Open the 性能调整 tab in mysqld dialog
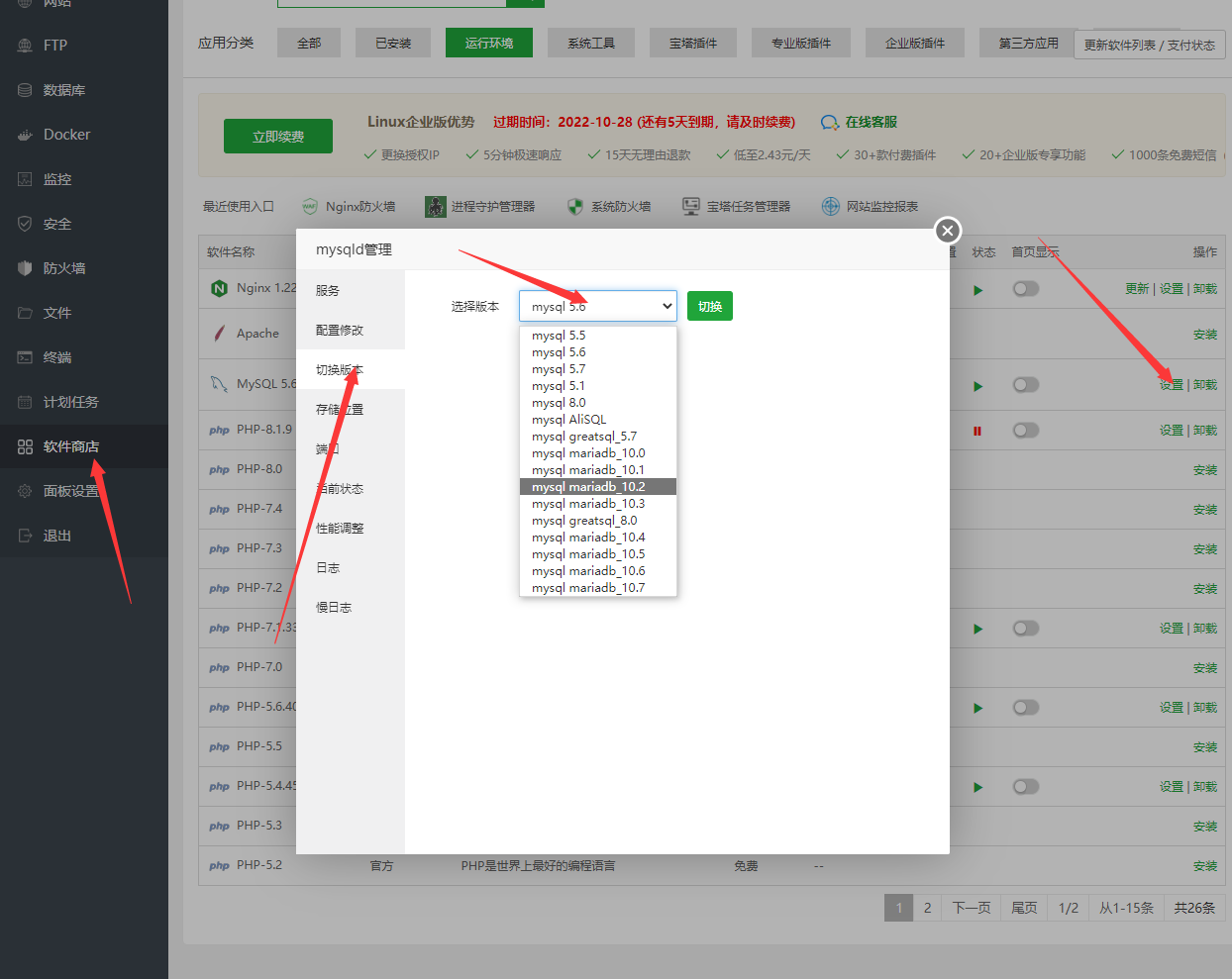This screenshot has width=1232, height=979. click(x=351, y=528)
